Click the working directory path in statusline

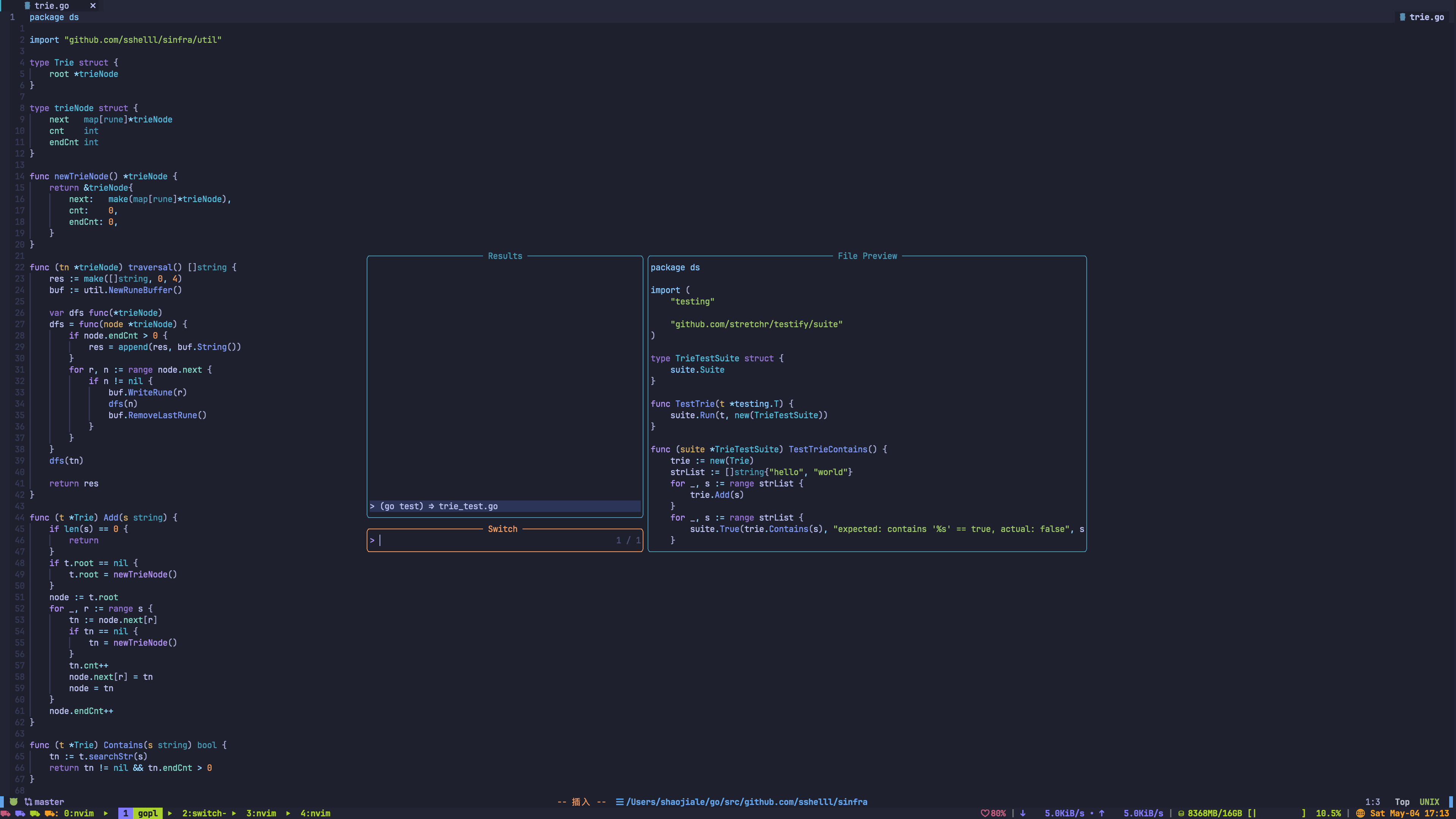click(x=746, y=802)
